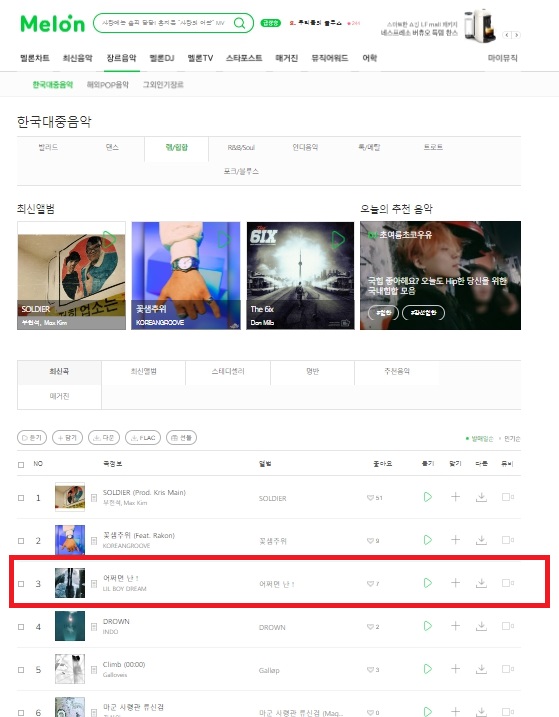Open the music video icon for row 4 DROWN
The height and width of the screenshot is (717, 559).
pyautogui.click(x=507, y=626)
